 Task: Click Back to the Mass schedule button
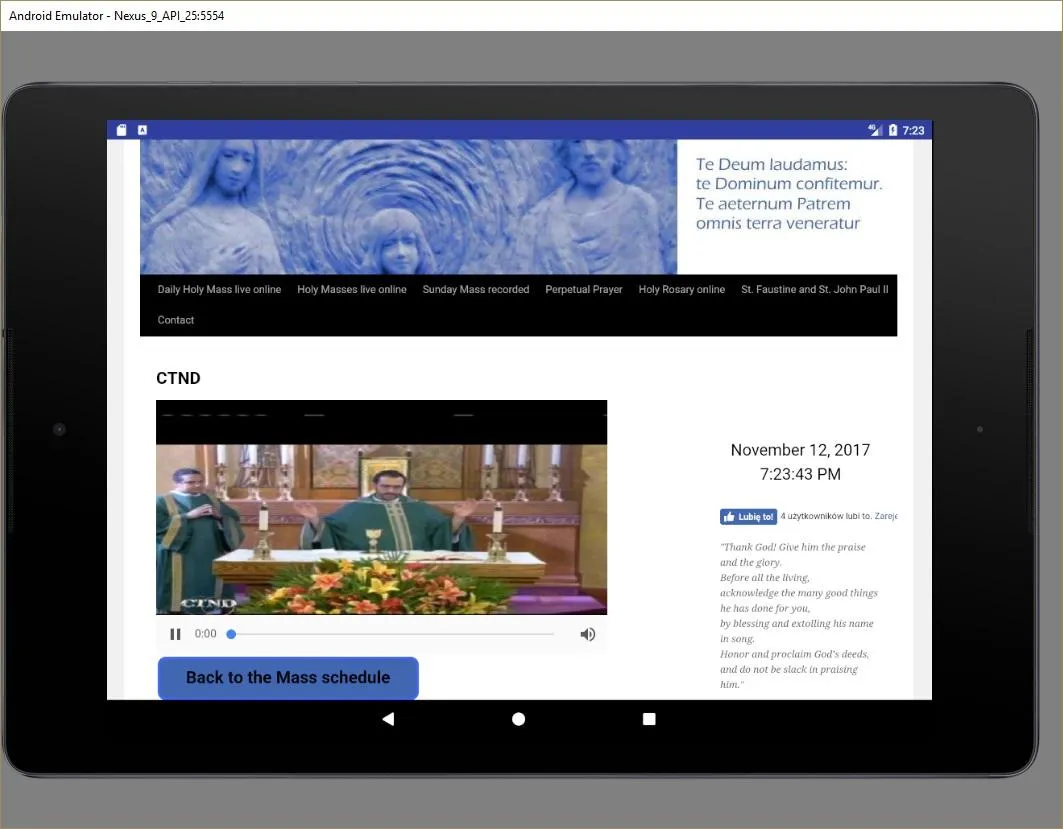pos(288,678)
